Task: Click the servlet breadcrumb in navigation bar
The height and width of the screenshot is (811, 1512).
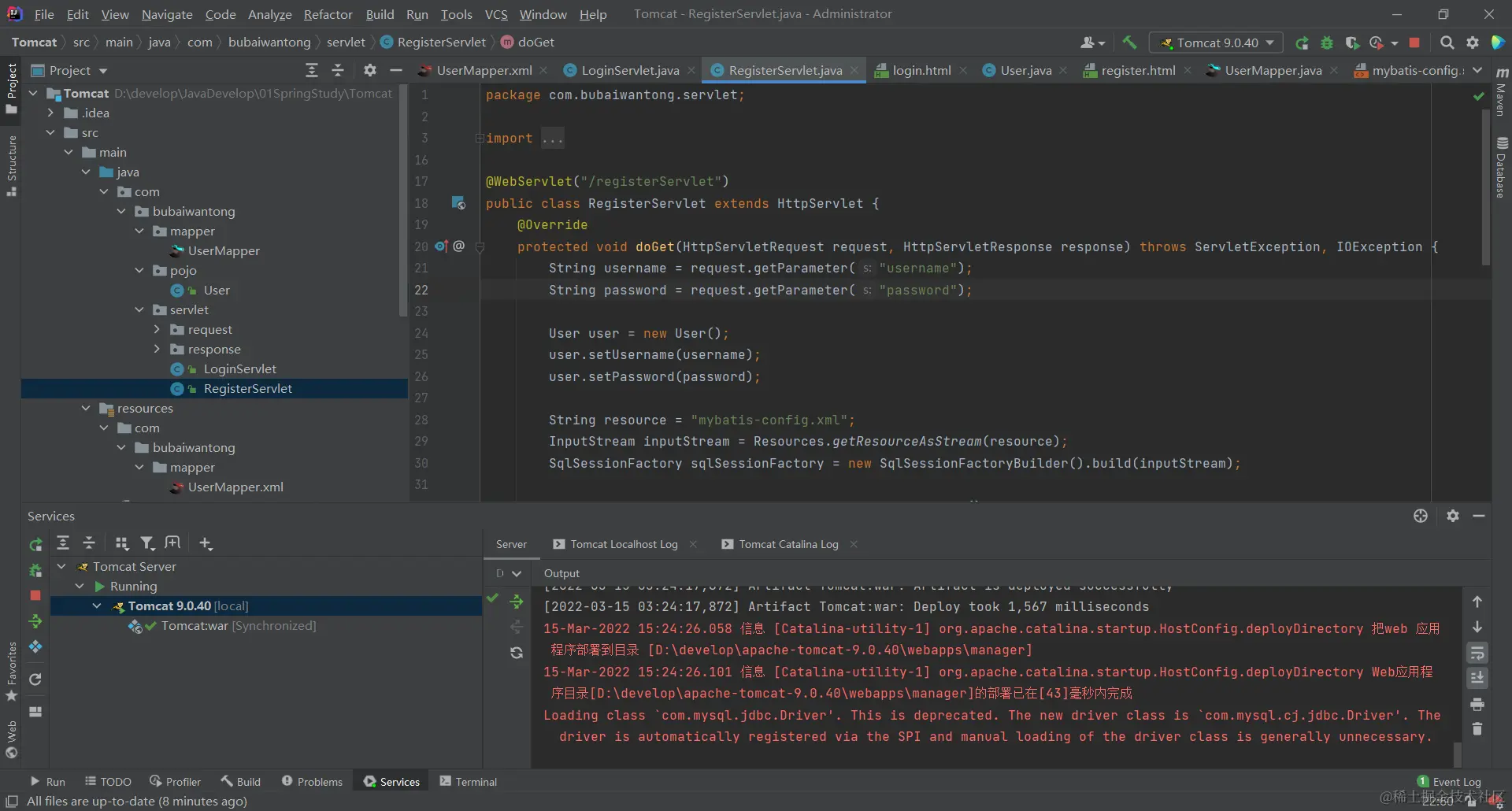Action: tap(346, 43)
